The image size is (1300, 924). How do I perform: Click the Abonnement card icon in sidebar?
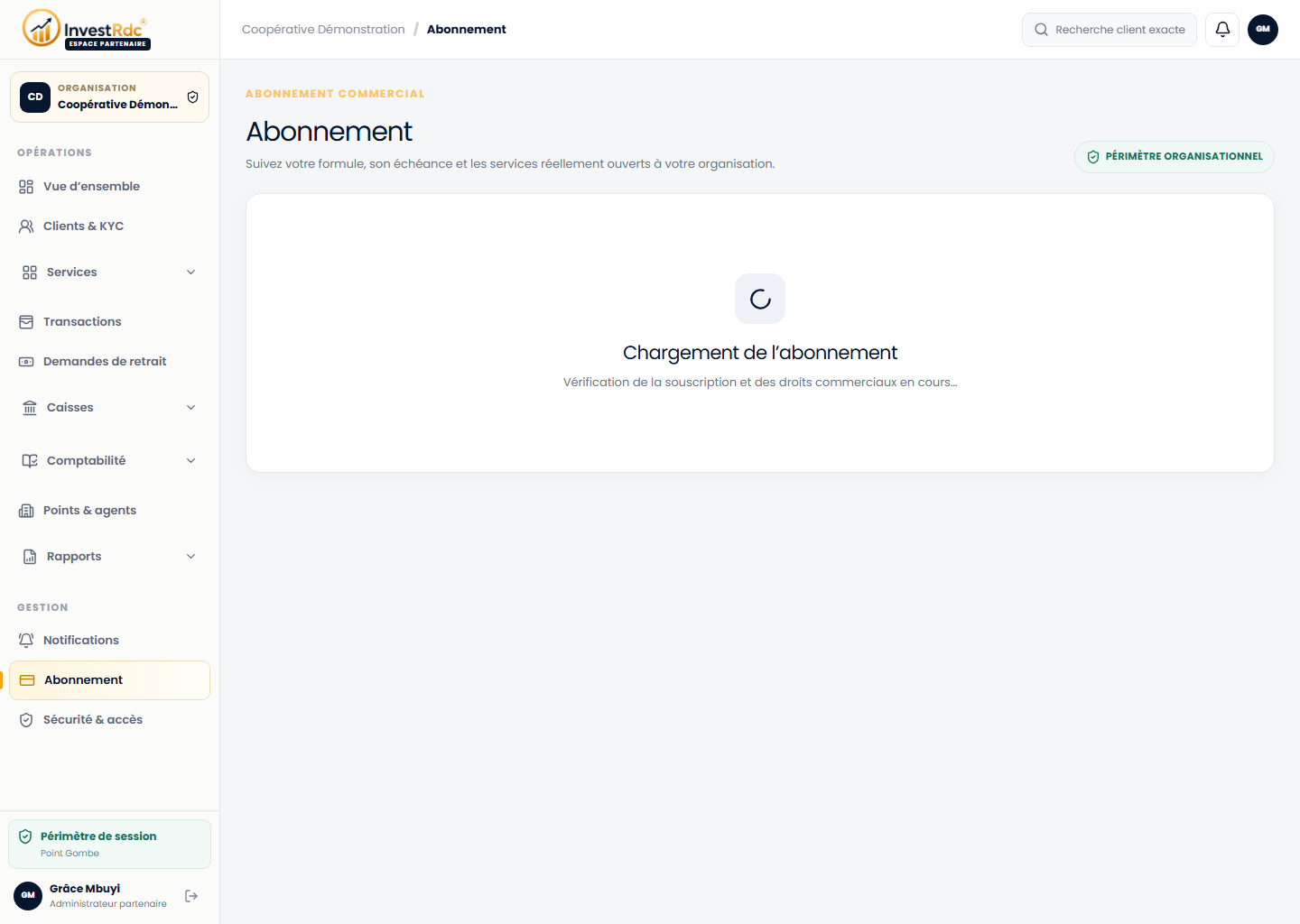(27, 680)
